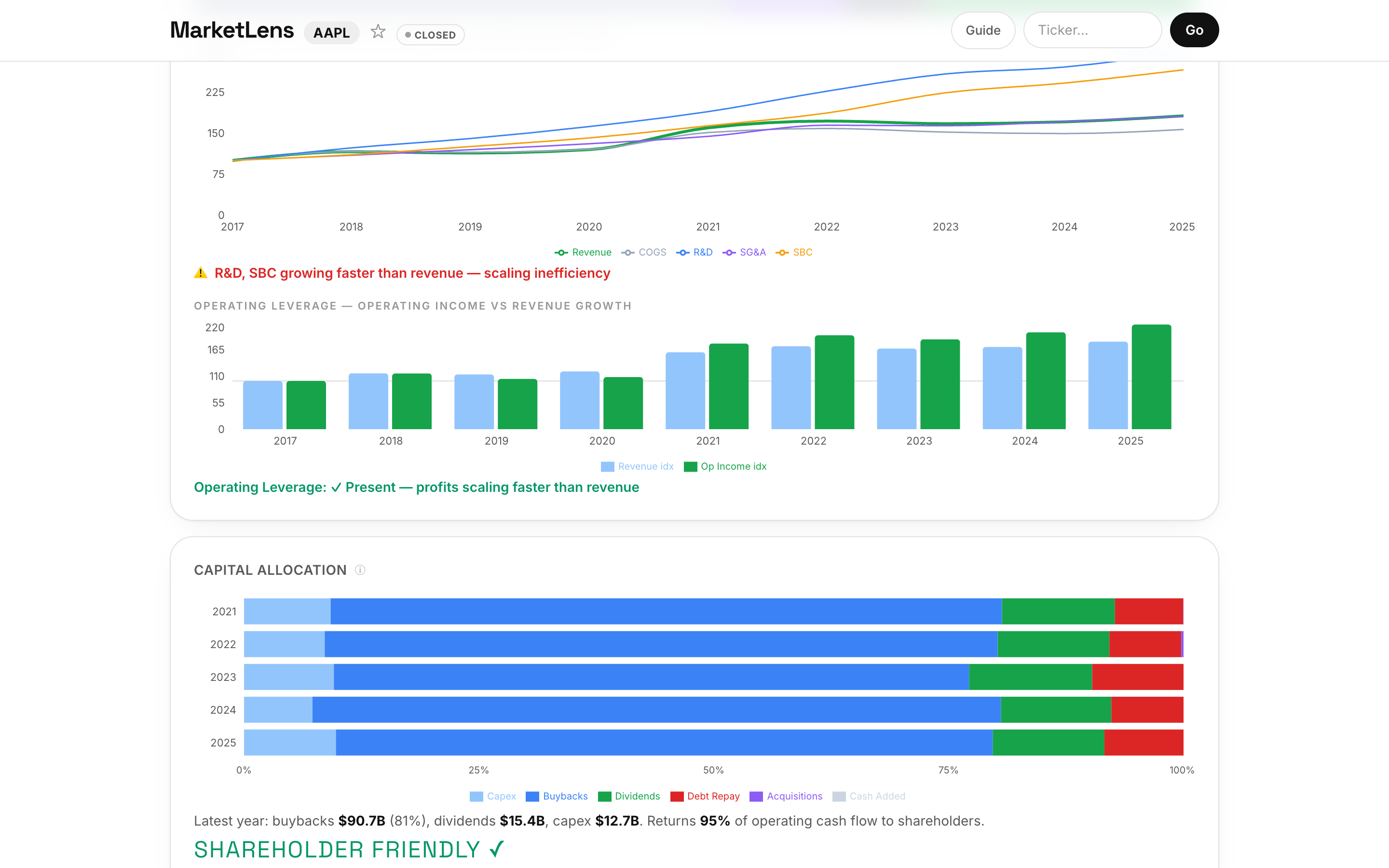Click the '$15.4B' dividends value
Screen dimensions: 1389x868
(x=522, y=821)
